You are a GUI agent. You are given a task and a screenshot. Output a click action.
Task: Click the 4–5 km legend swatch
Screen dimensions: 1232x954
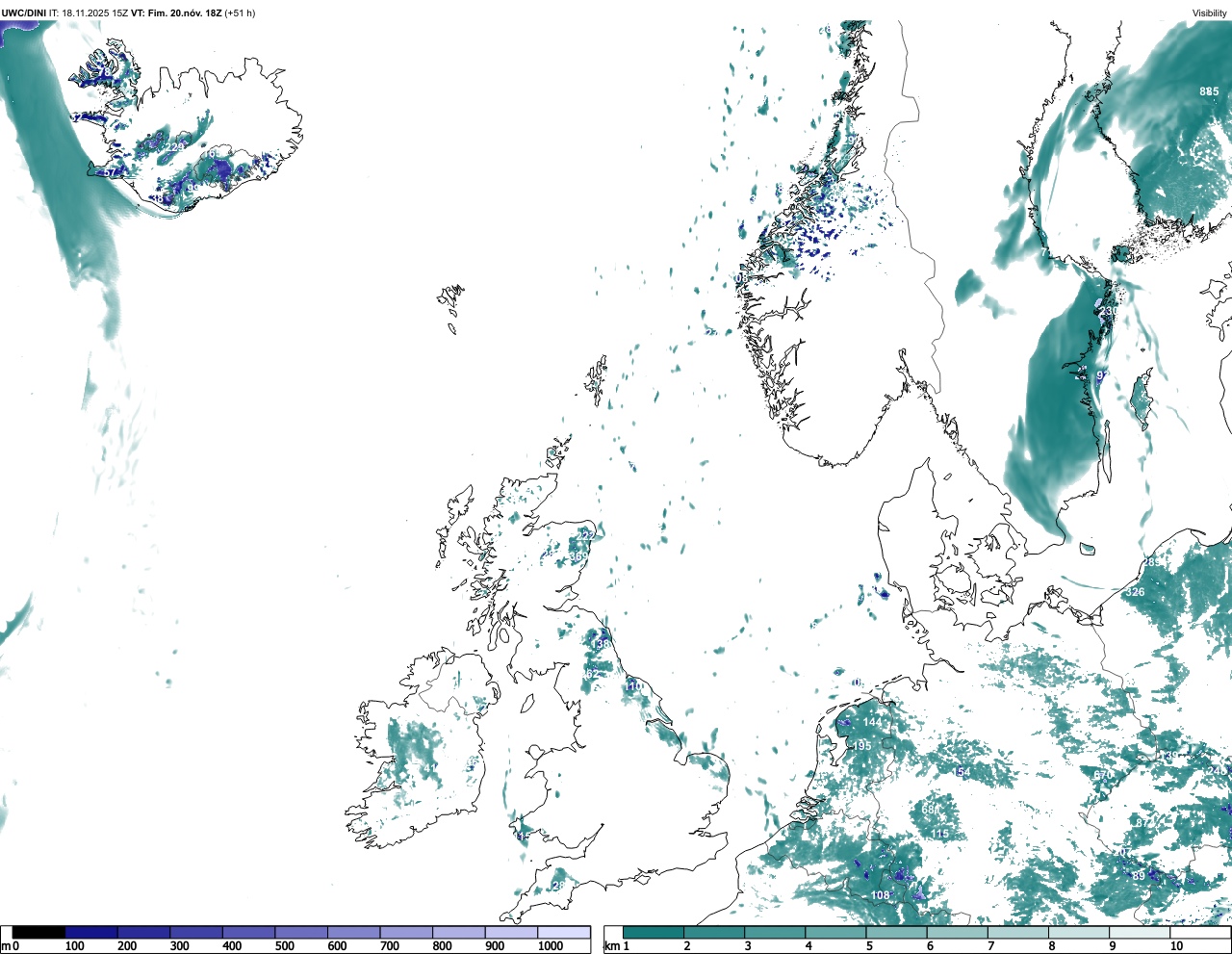[835, 932]
